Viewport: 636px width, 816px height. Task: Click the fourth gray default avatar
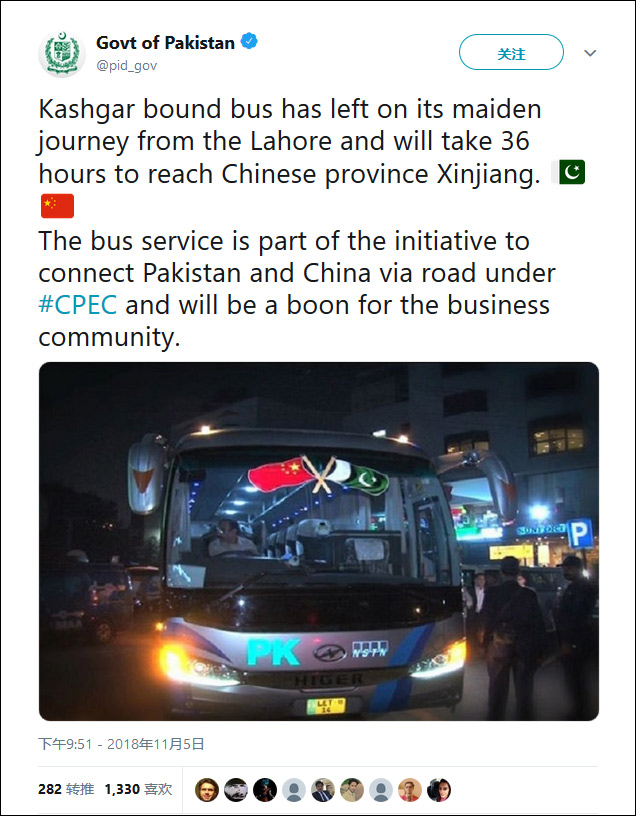(294, 790)
